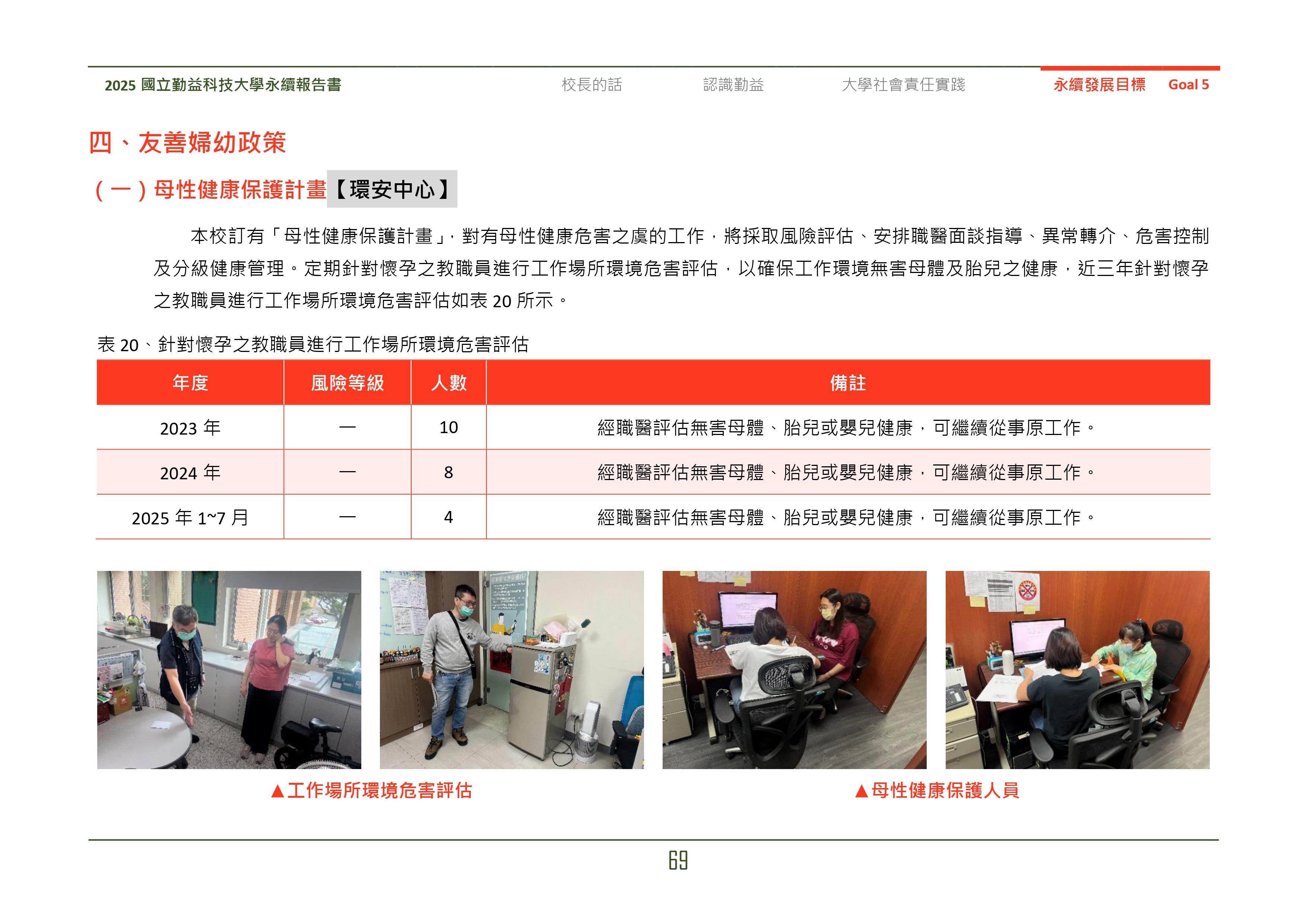1307x924 pixels.
Task: Open the photo of man beside refrigerator
Action: [x=511, y=670]
